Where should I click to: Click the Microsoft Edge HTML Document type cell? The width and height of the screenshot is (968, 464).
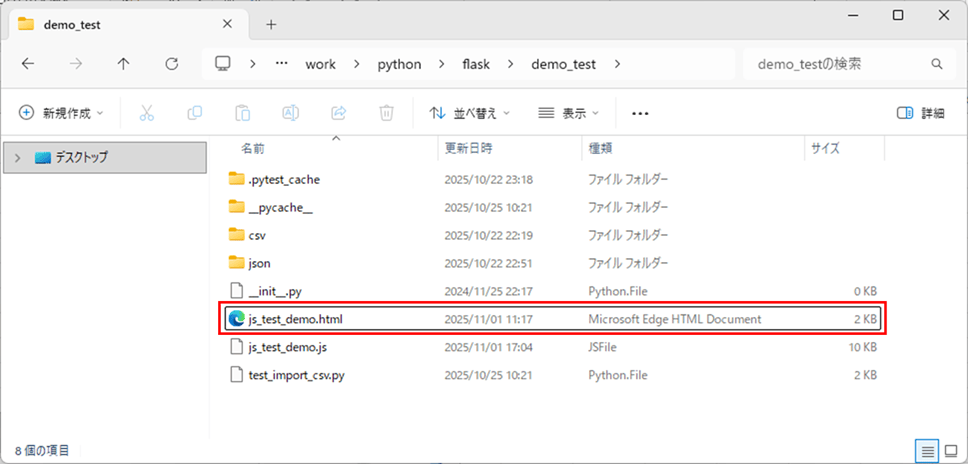(675, 319)
